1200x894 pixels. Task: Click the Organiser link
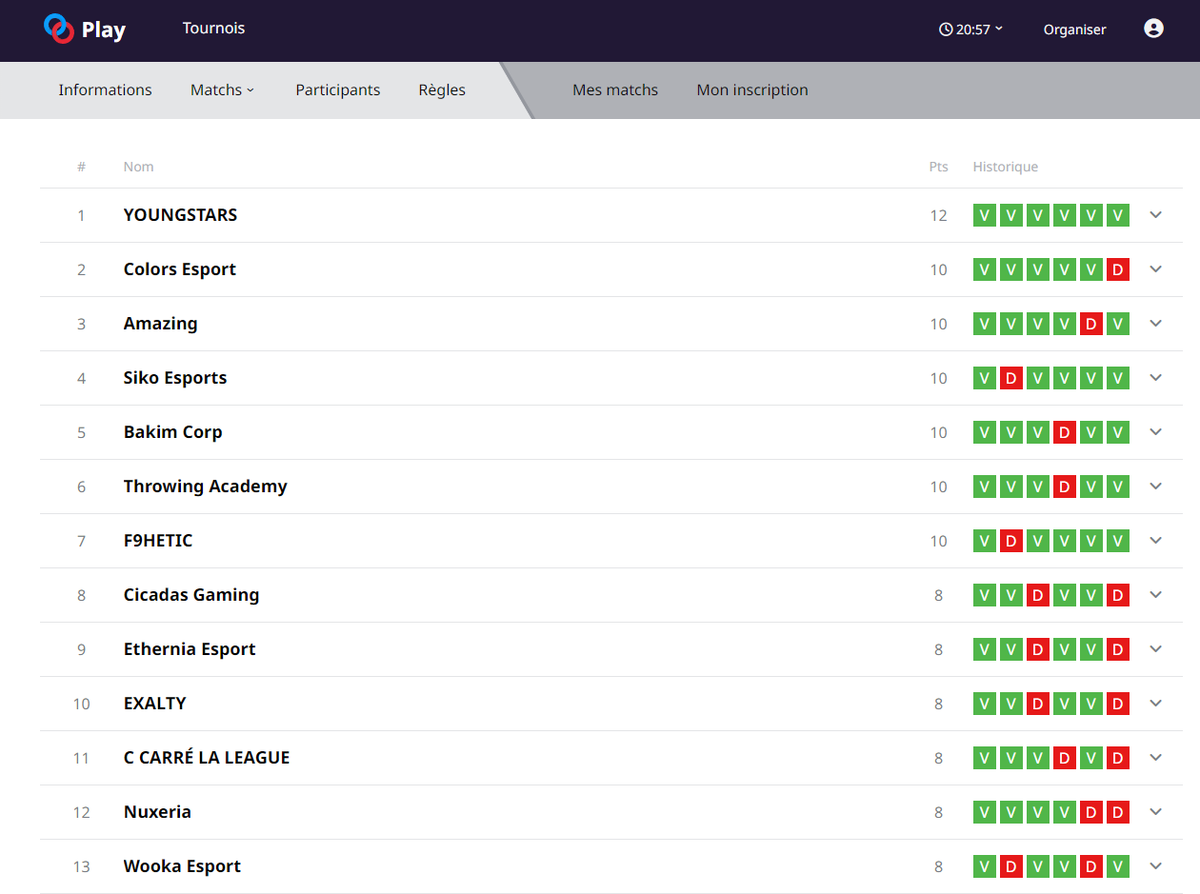1074,30
